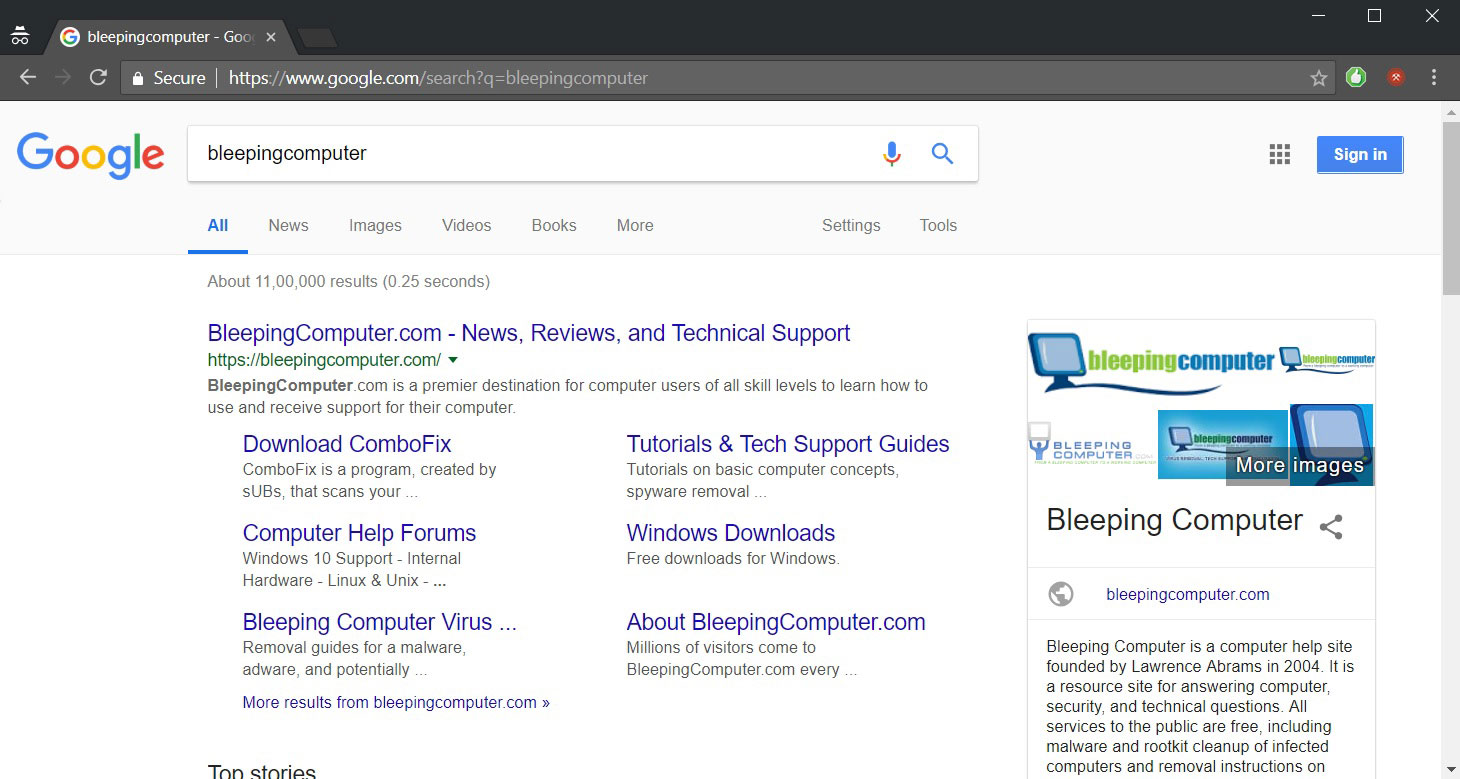Click the Google logo

[x=91, y=155]
